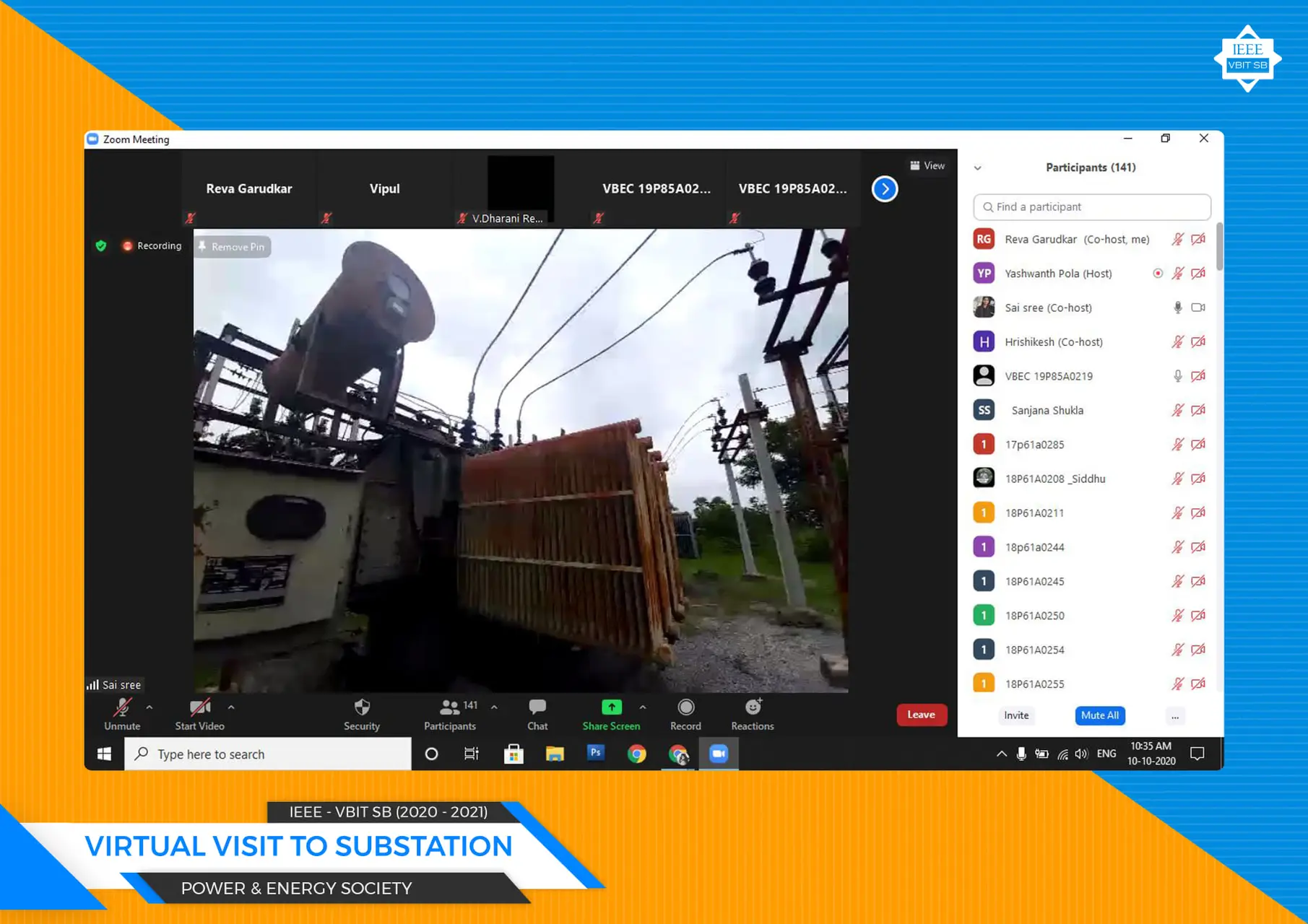The height and width of the screenshot is (924, 1308).
Task: Click the Invite button
Action: 1016,715
